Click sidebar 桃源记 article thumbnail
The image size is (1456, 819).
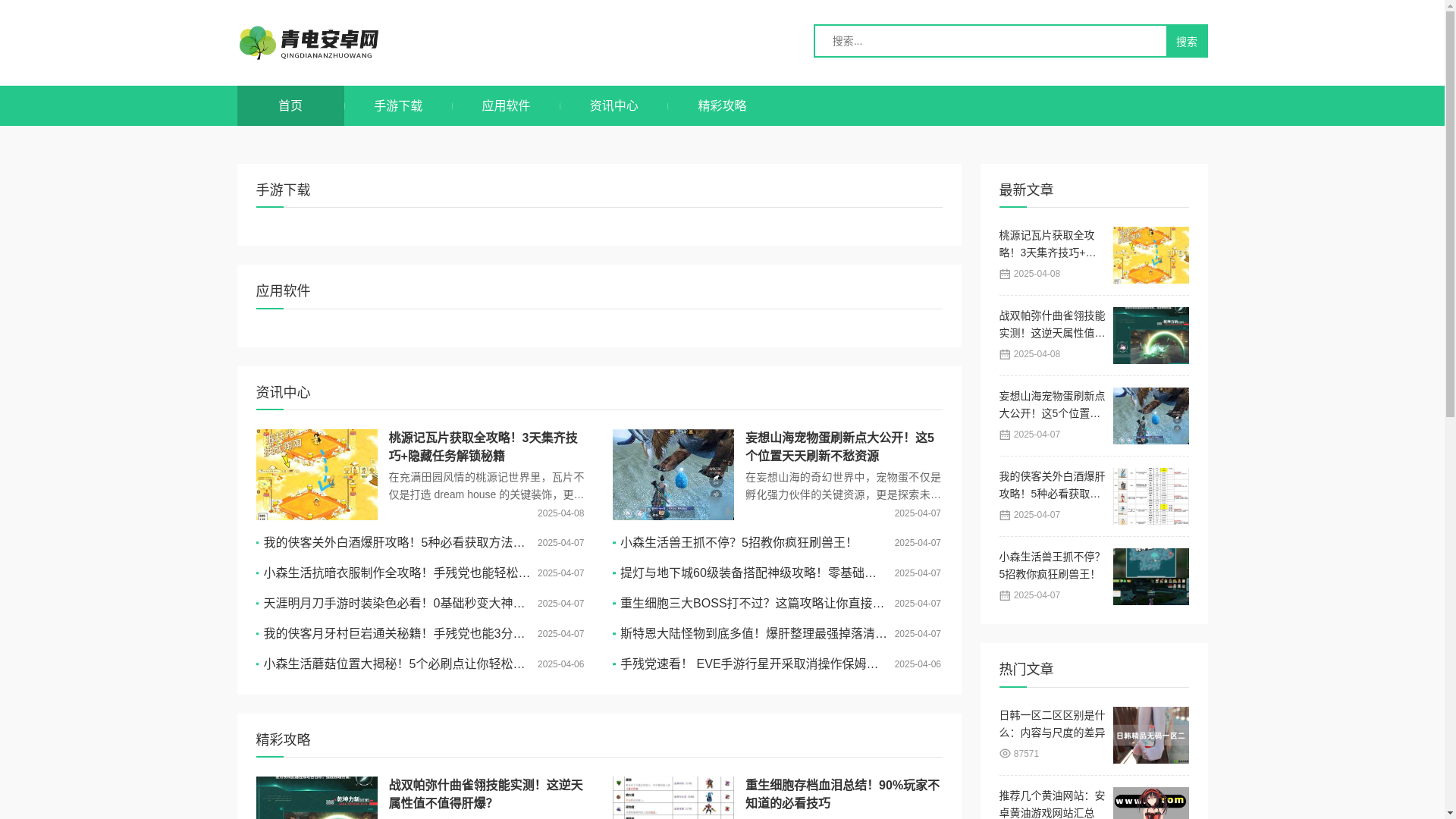1151,255
